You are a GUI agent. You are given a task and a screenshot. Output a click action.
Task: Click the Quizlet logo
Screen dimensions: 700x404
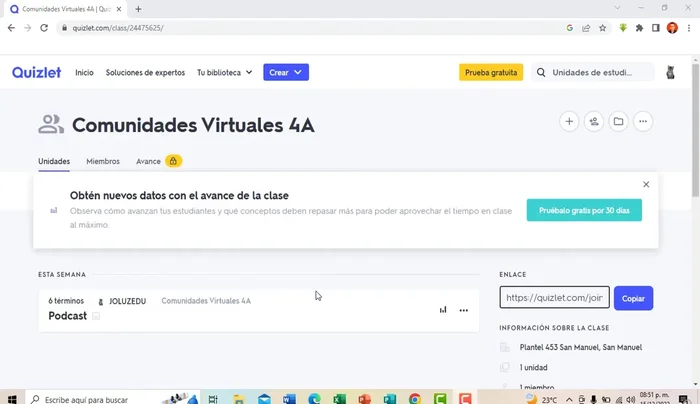[36, 72]
